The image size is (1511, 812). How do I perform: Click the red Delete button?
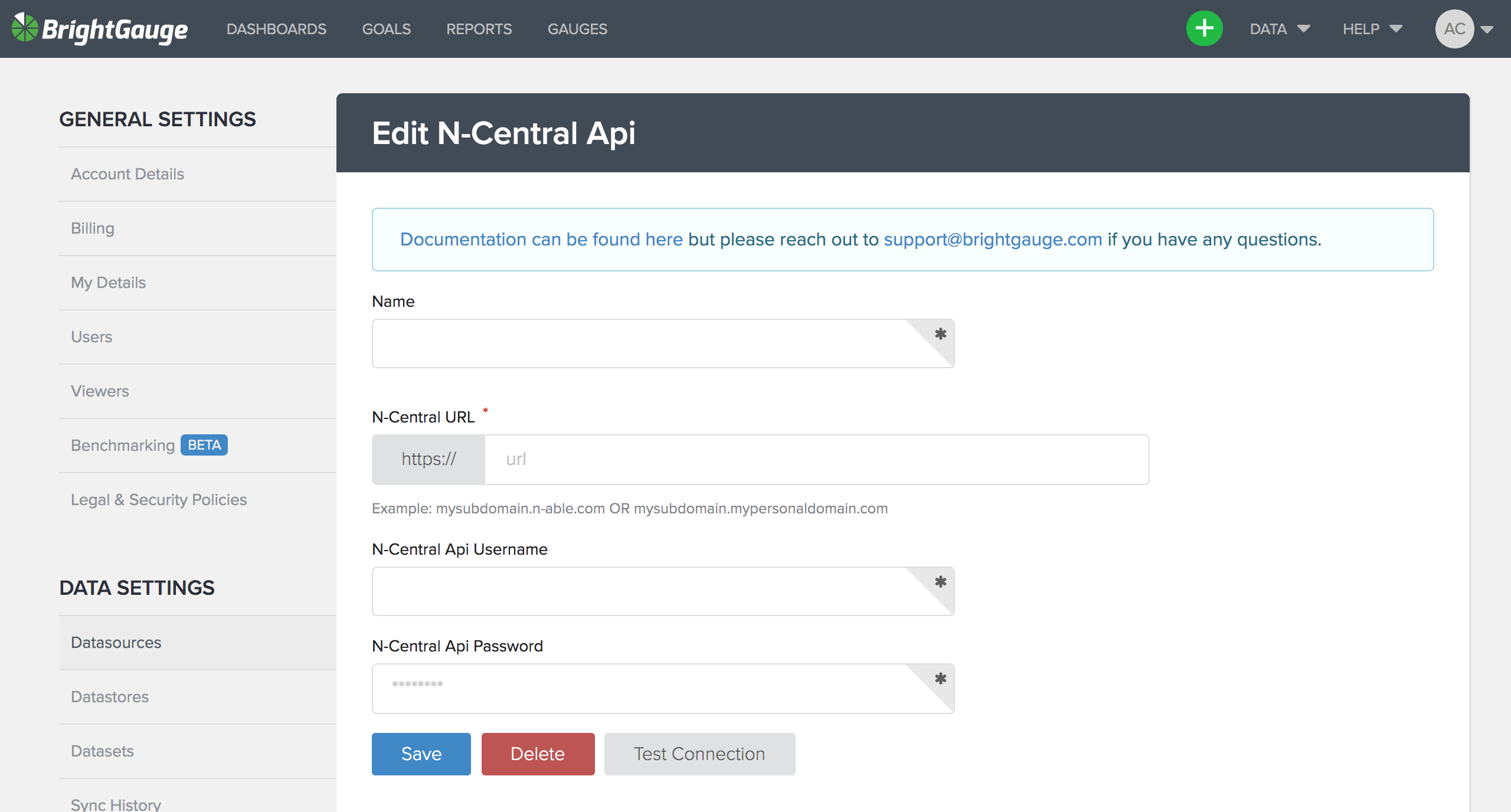coord(538,754)
